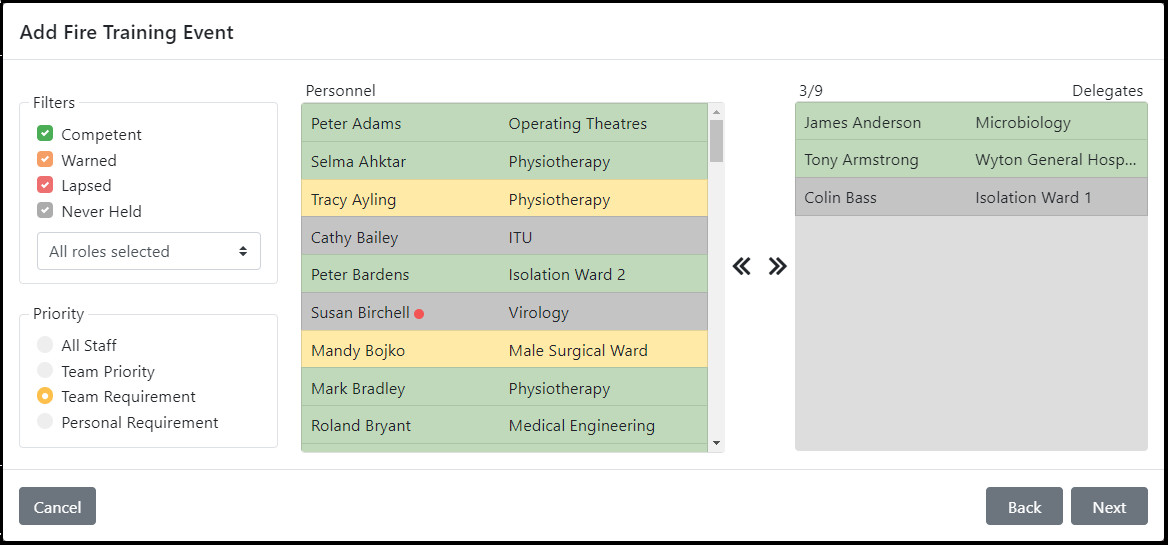
Task: Click the personnel list scroll down arrow
Action: pos(716,444)
